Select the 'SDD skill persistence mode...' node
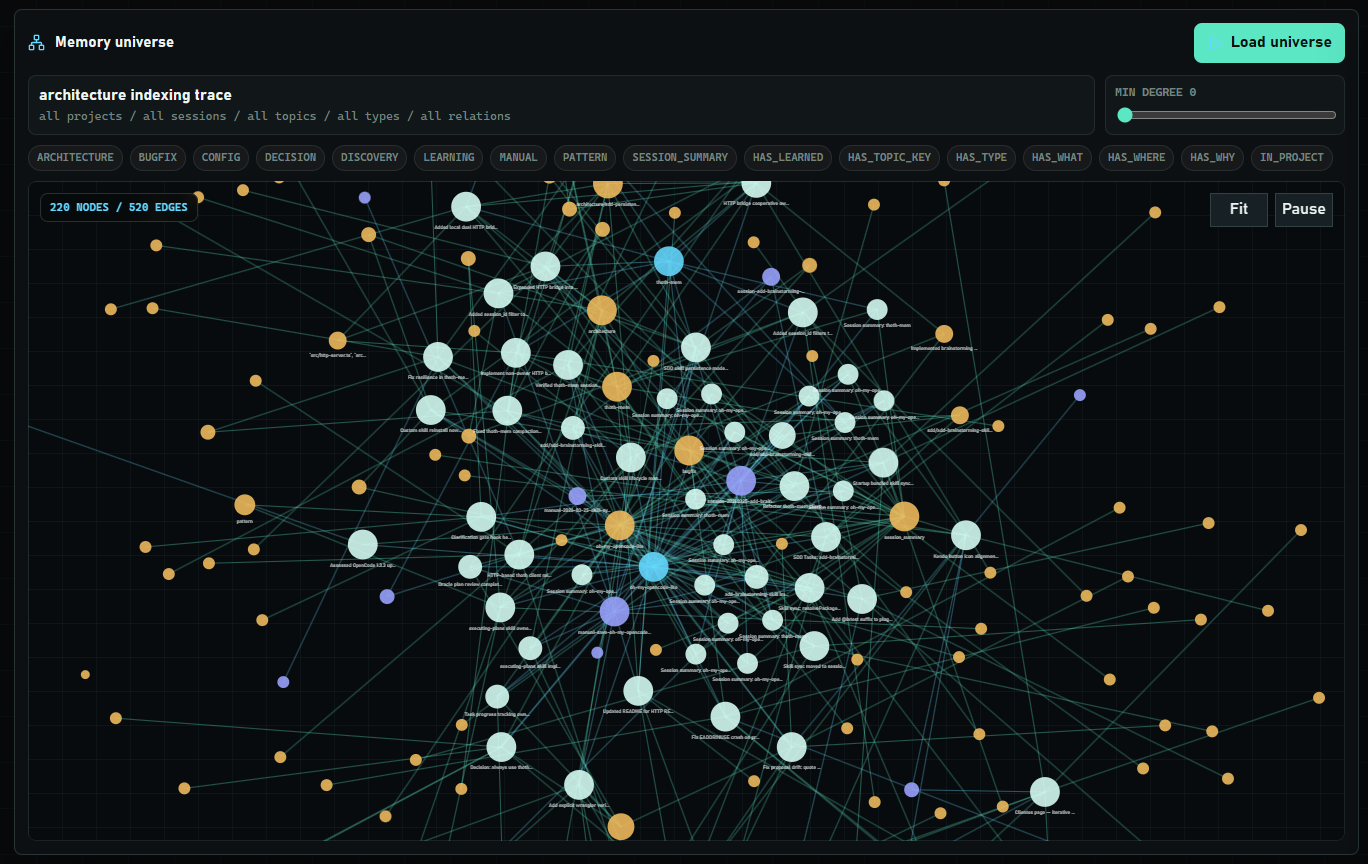This screenshot has height=864, width=1368. (696, 348)
